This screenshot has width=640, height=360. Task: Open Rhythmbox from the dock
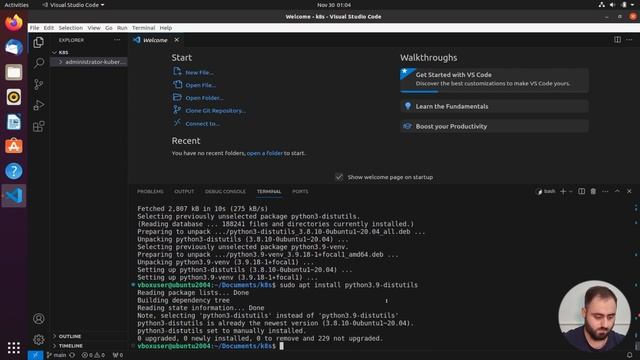pos(13,97)
